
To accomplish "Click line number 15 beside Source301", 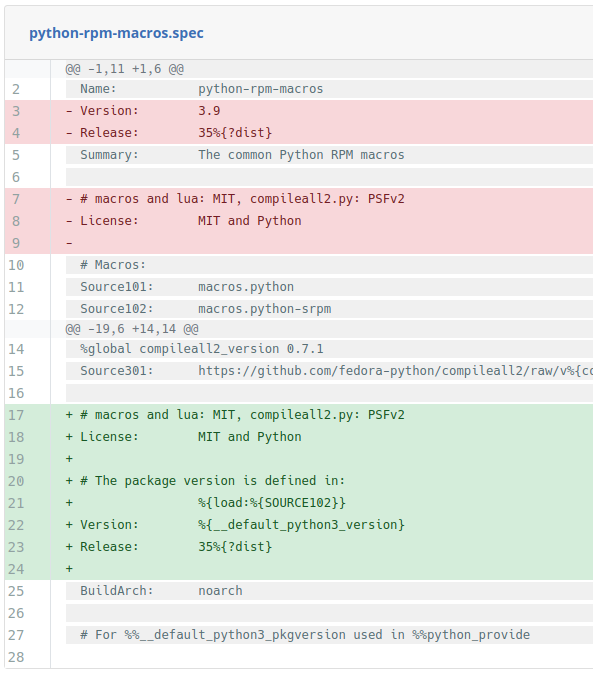I will point(16,371).
